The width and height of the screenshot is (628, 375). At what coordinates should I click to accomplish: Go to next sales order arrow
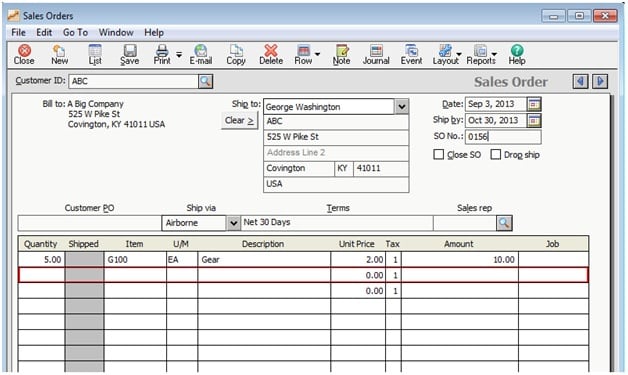tap(600, 81)
